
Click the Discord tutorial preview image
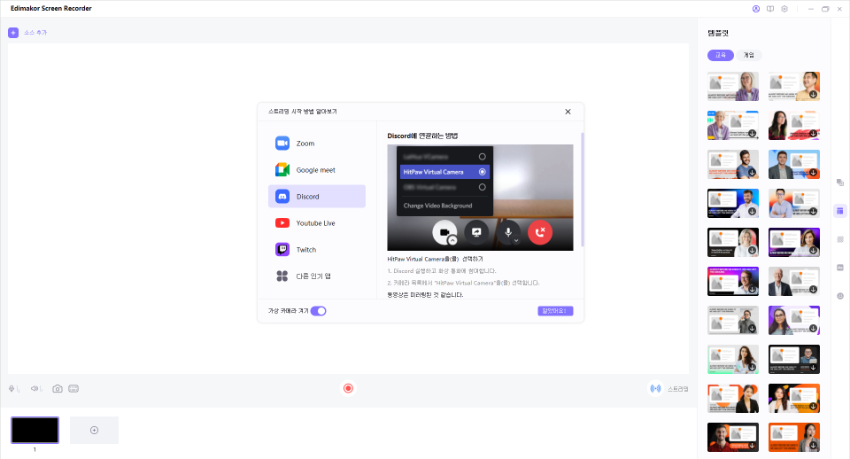[480, 197]
